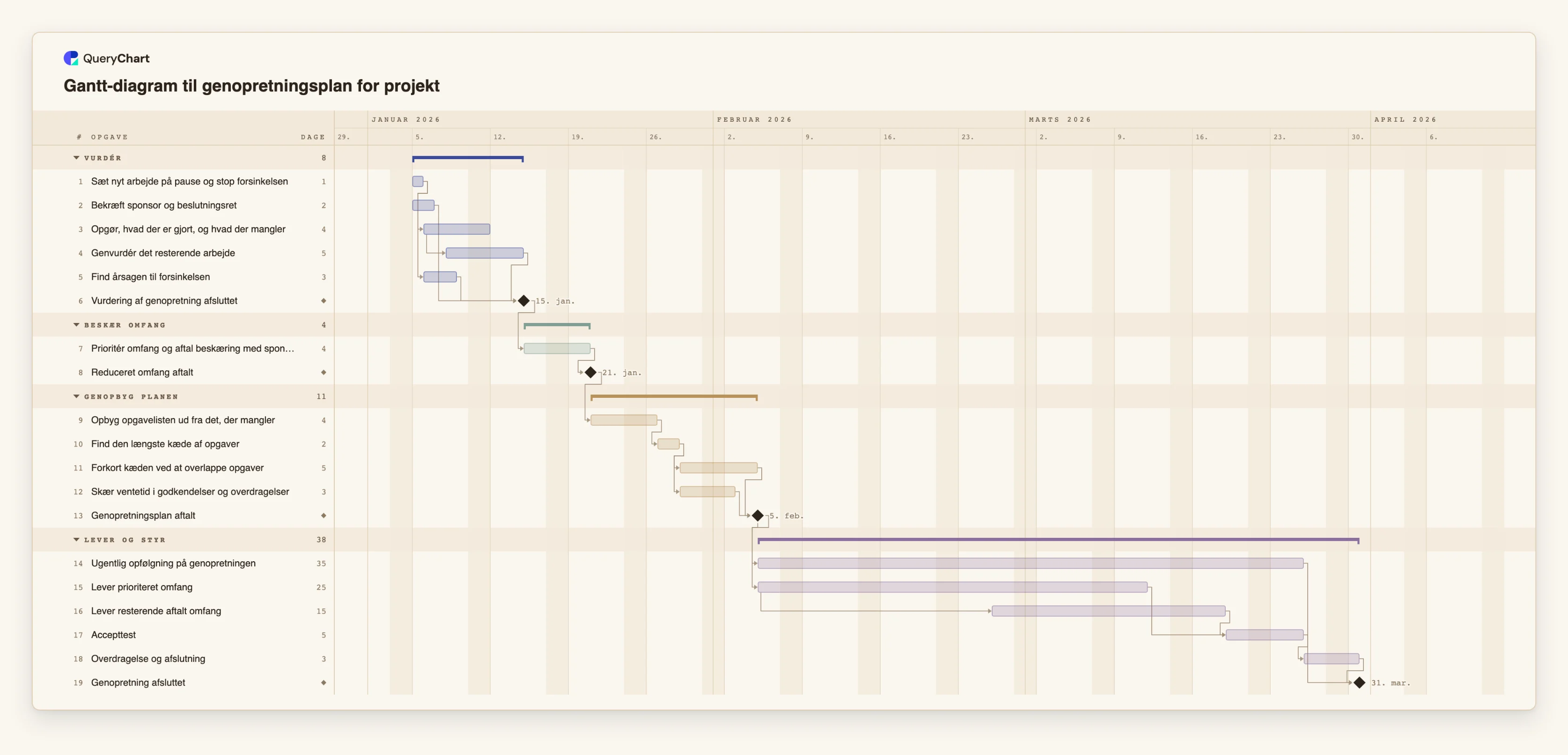Click the 'Lever prioriteret omfang' Gantt bar
Image resolution: width=1568 pixels, height=755 pixels.
click(952, 587)
